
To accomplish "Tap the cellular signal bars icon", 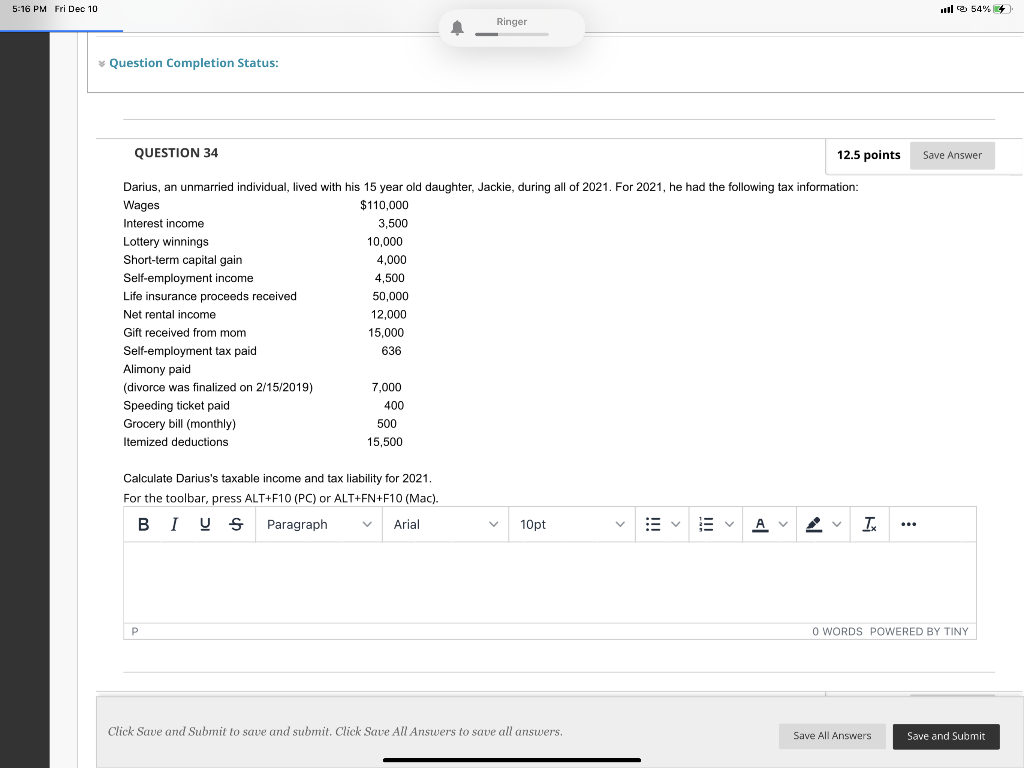I will [x=946, y=9].
